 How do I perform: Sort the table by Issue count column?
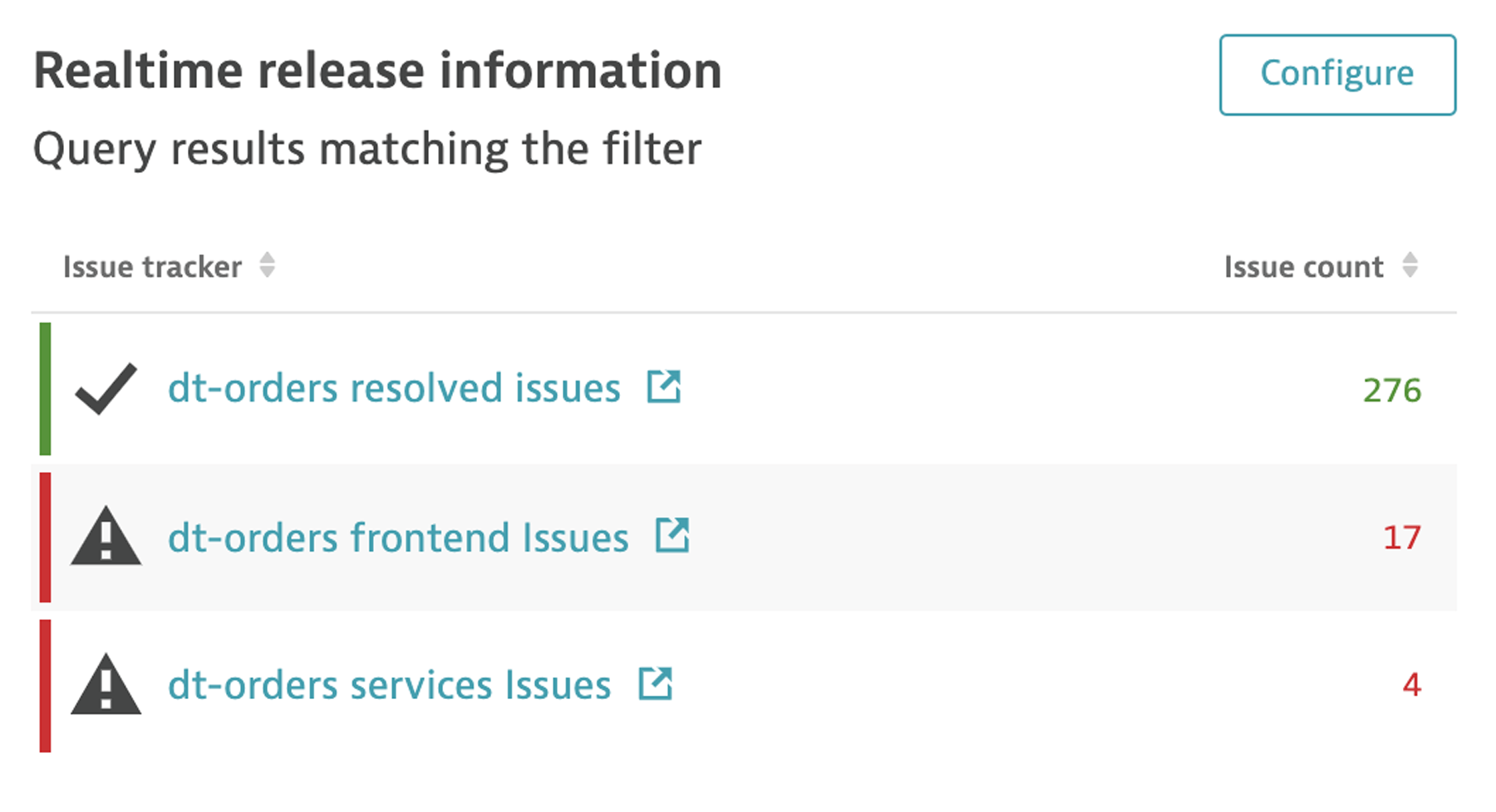pyautogui.click(x=1303, y=266)
